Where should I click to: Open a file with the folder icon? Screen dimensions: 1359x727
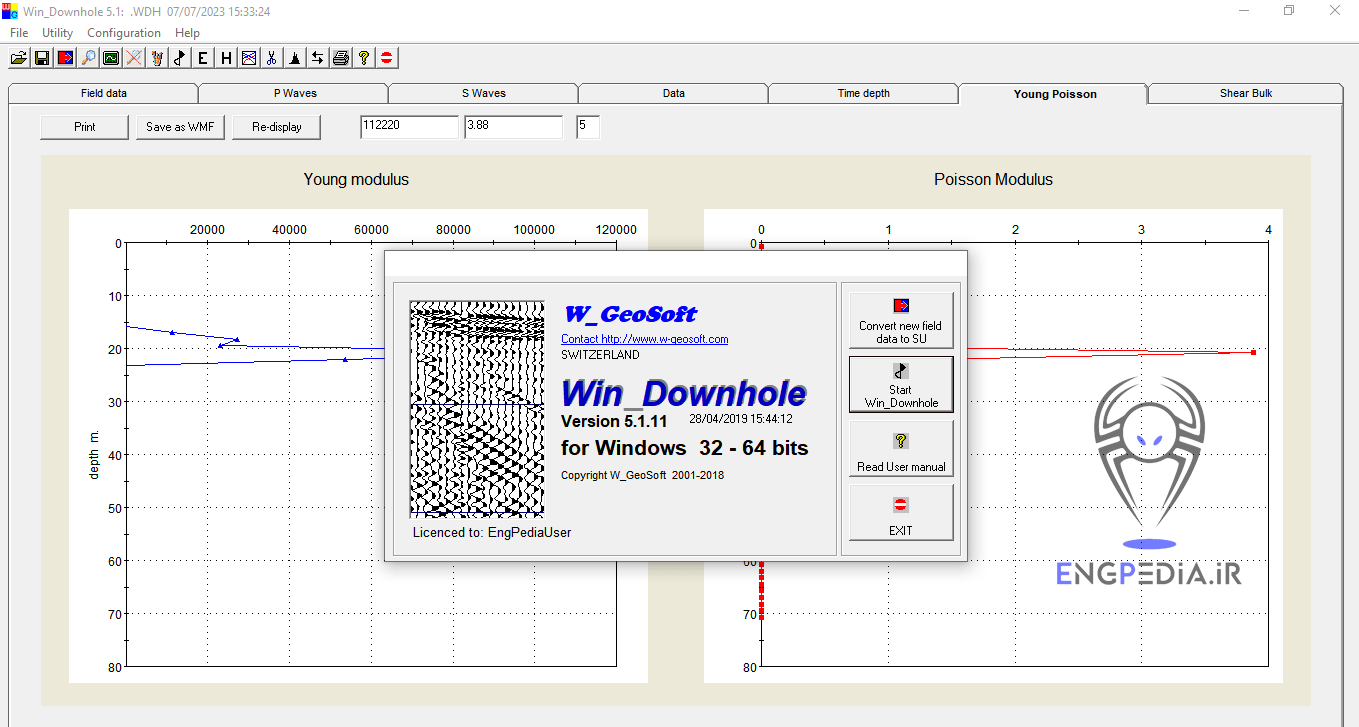tap(18, 57)
